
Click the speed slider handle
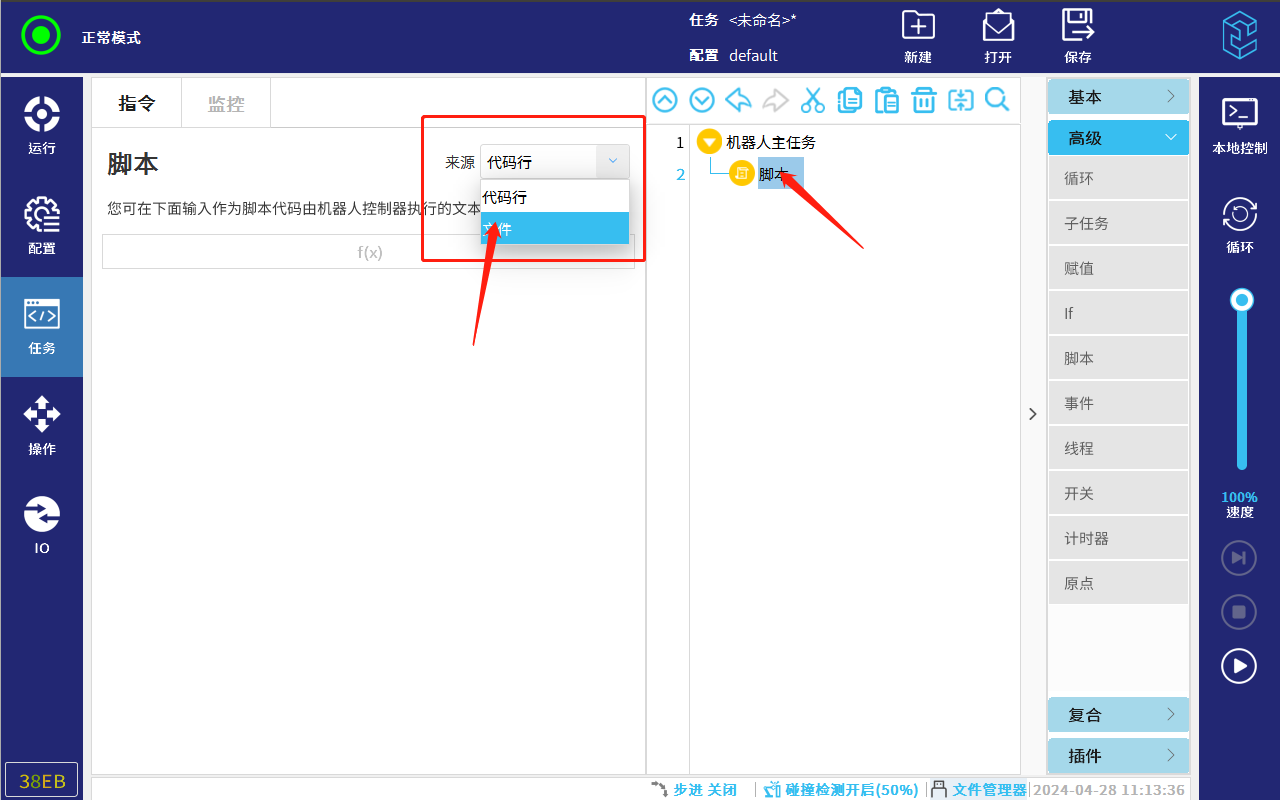(x=1242, y=300)
